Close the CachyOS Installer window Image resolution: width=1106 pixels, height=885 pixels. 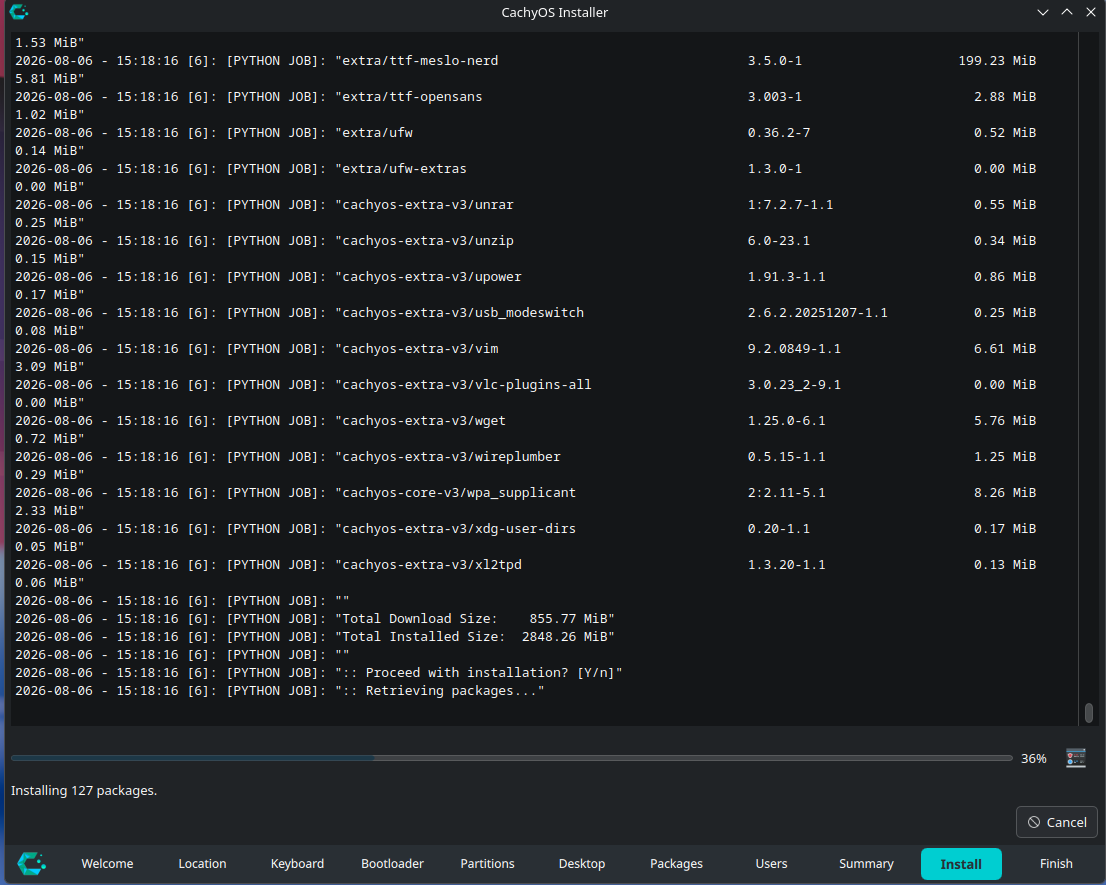[1090, 12]
